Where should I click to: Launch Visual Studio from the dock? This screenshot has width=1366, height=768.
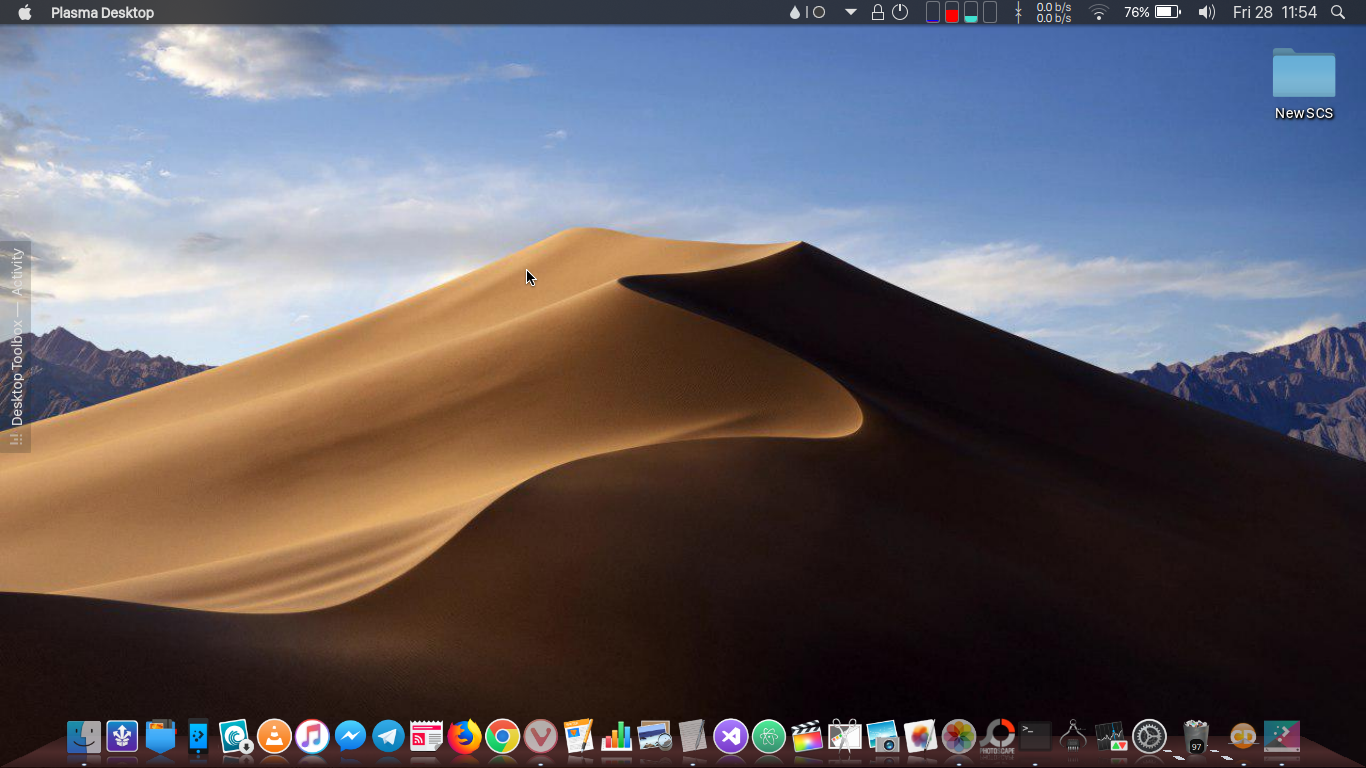point(731,737)
